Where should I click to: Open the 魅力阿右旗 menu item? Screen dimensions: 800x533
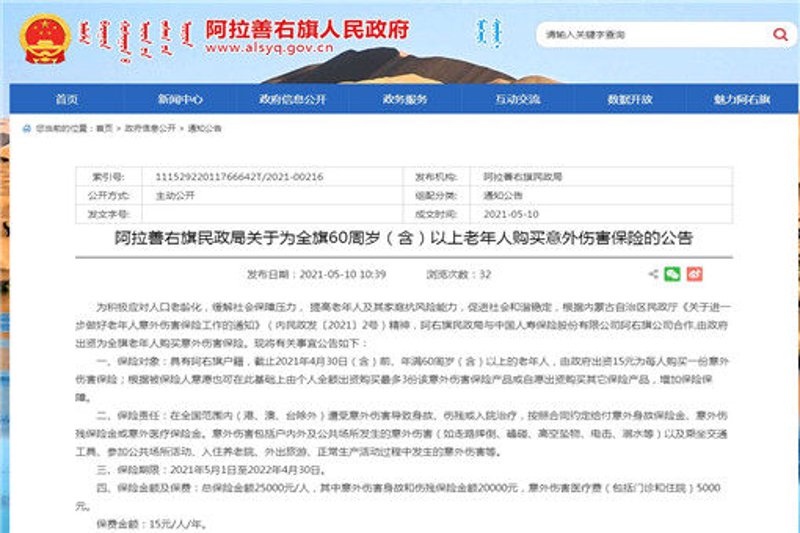click(742, 99)
